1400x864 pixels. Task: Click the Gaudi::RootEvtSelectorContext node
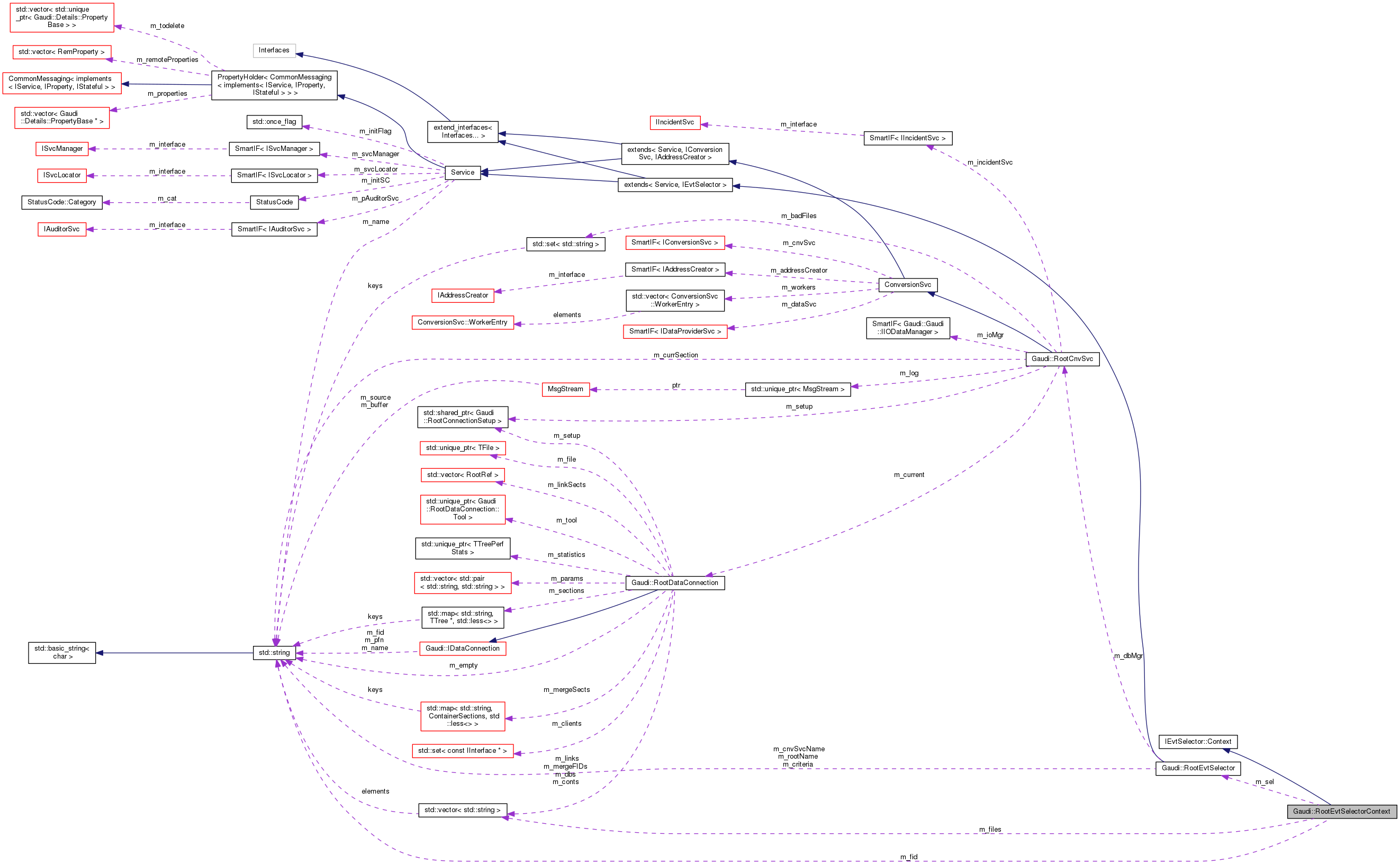[x=1341, y=812]
